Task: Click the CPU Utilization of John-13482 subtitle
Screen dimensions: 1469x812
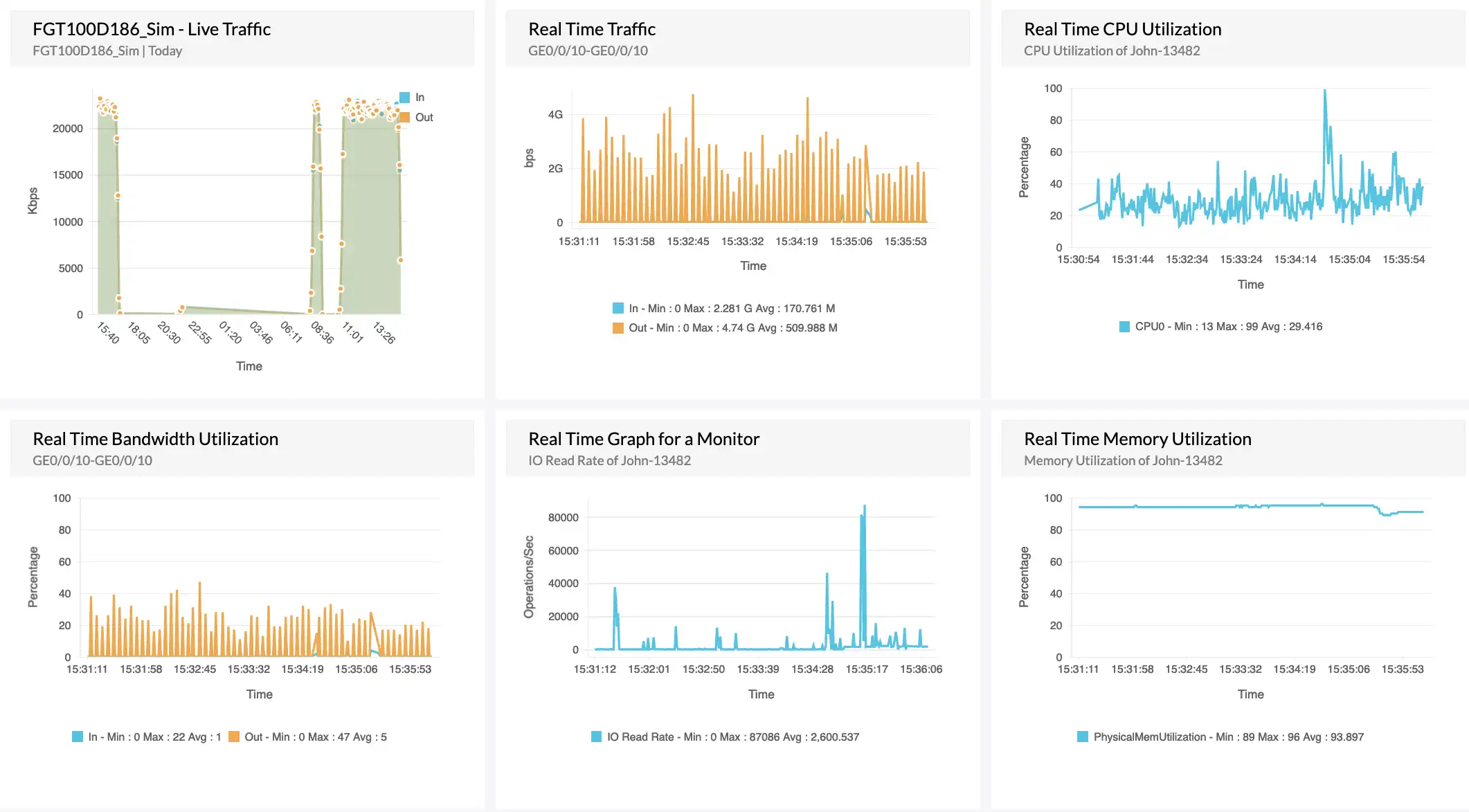Action: (1112, 51)
